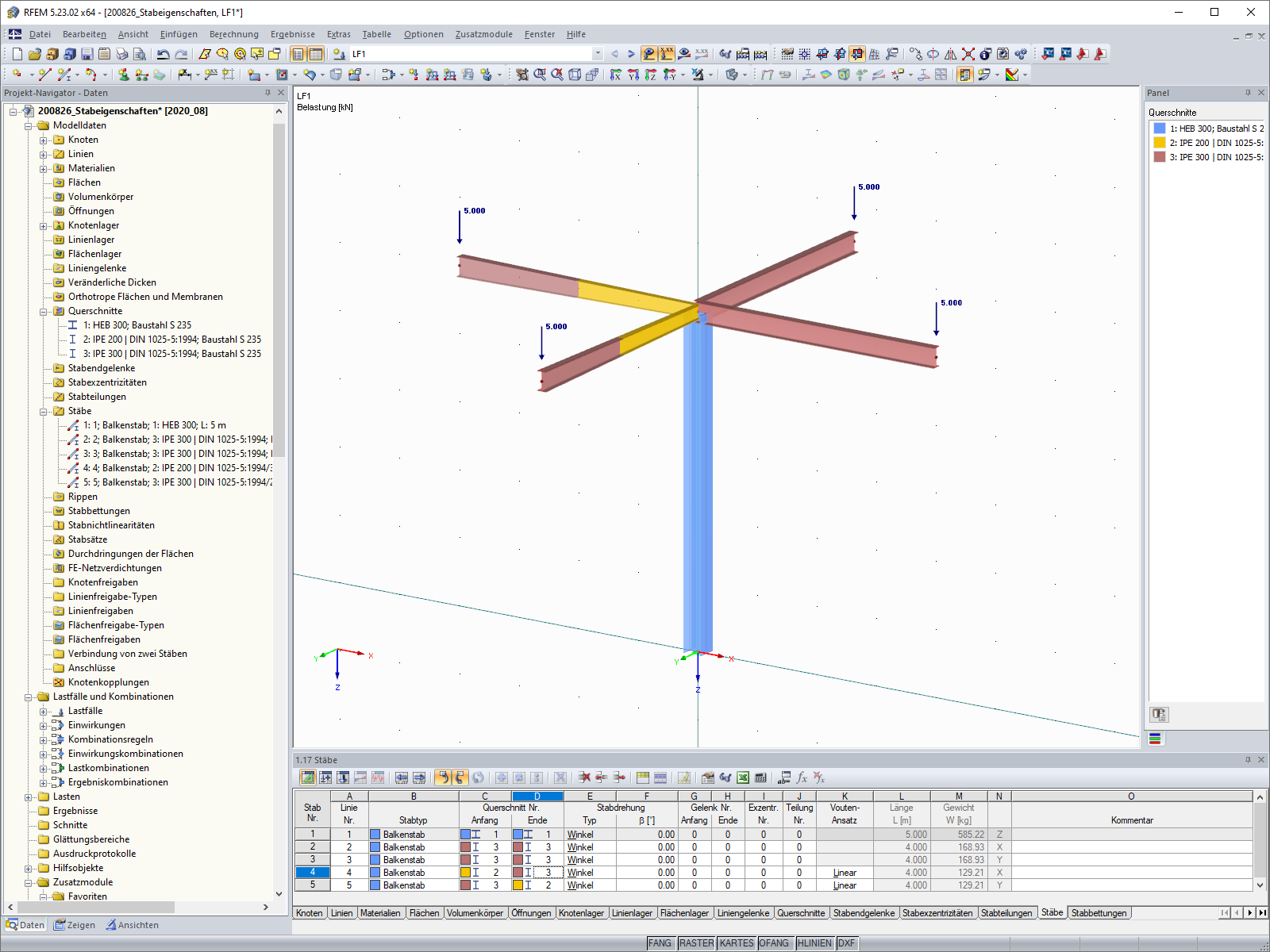Save the model using the floppy icon
The image size is (1270, 952).
(87, 54)
